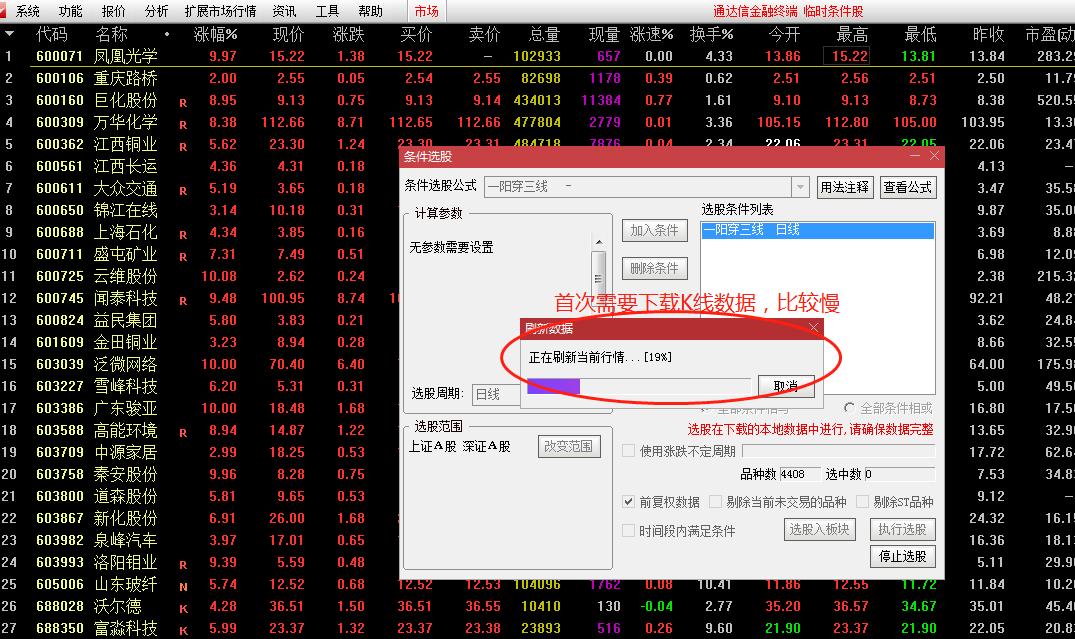
Task: Uncheck the 前复权数据 checkbox
Action: (x=629, y=502)
